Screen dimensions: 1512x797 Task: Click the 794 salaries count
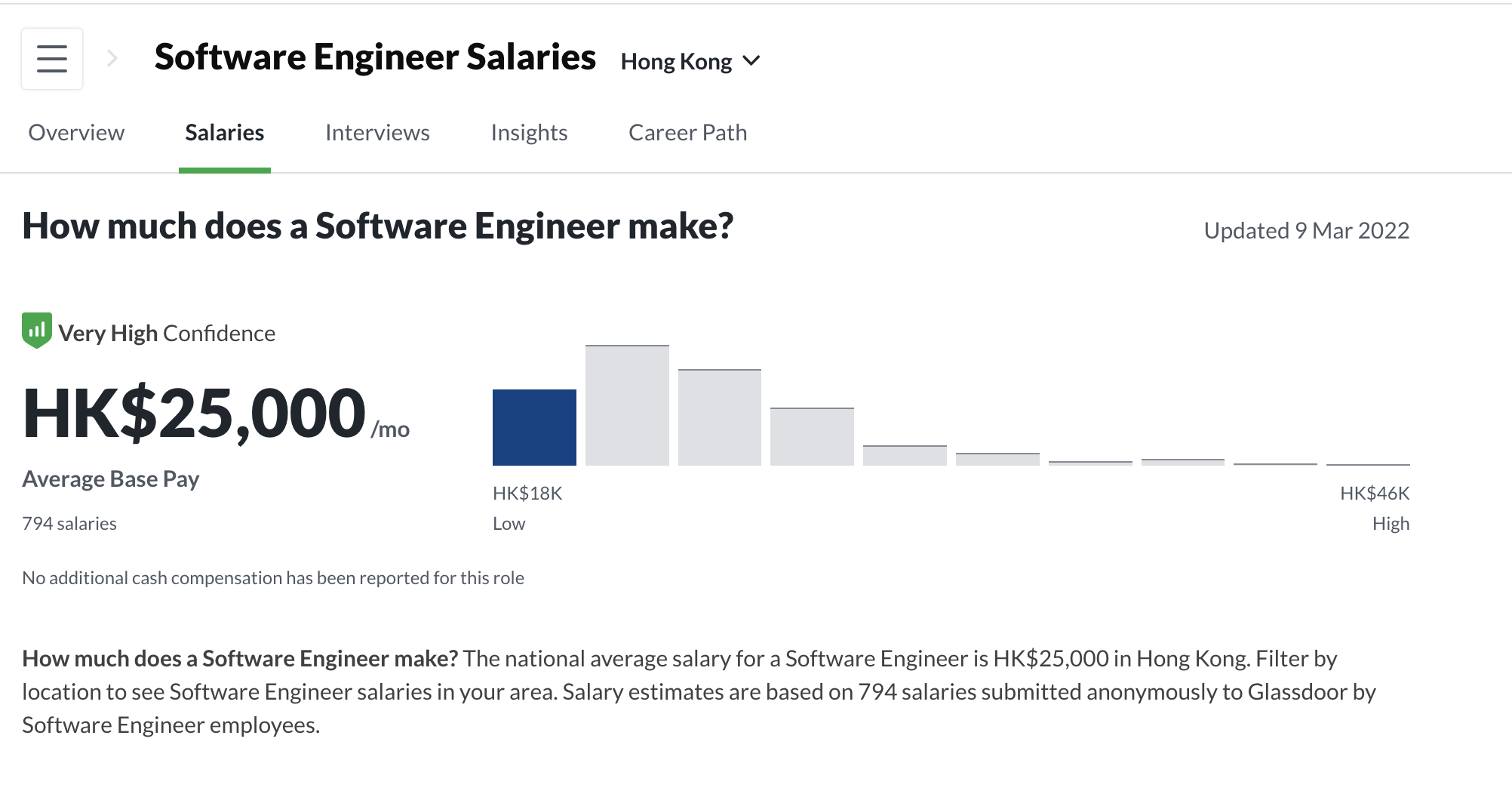69,524
